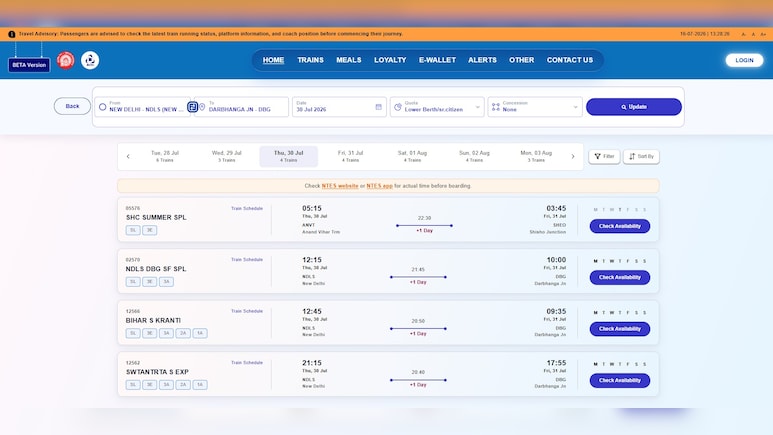Click the quota clock icon
Viewport: 773px width, 435px height.
(x=398, y=107)
